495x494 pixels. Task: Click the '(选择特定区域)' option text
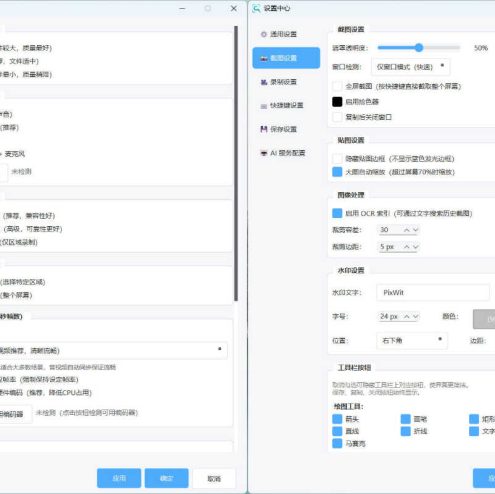point(22,282)
